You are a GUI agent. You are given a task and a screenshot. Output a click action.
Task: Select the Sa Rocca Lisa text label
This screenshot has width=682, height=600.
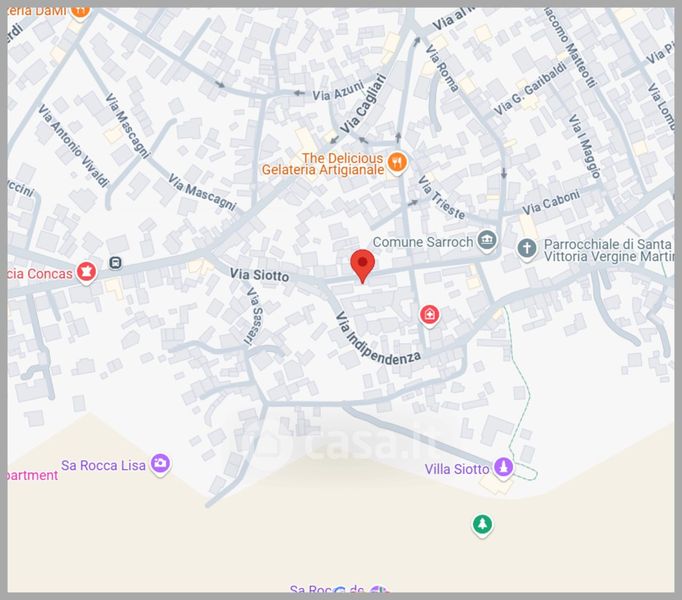(102, 465)
